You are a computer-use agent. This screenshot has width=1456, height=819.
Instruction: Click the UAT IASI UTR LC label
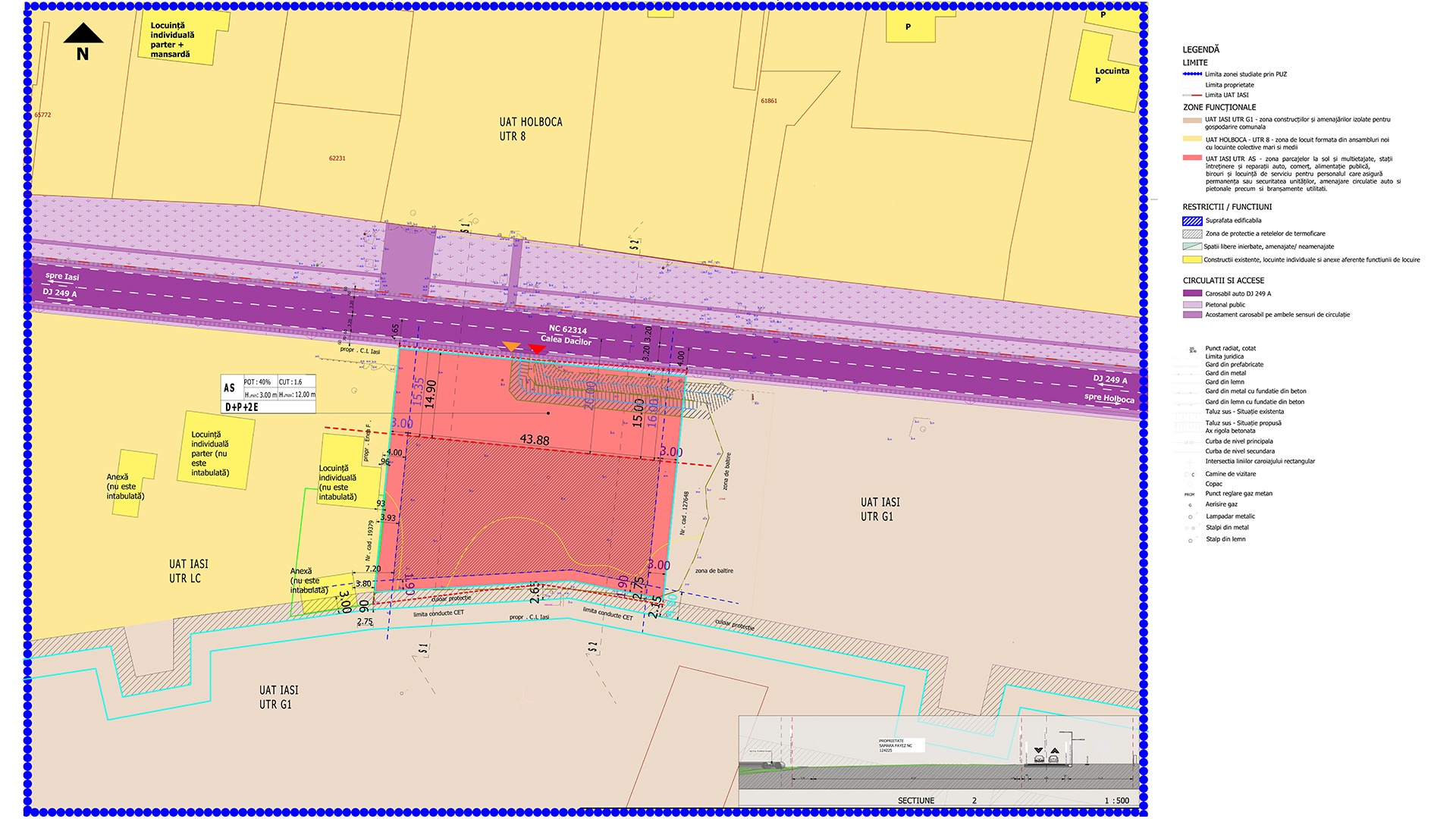(187, 571)
